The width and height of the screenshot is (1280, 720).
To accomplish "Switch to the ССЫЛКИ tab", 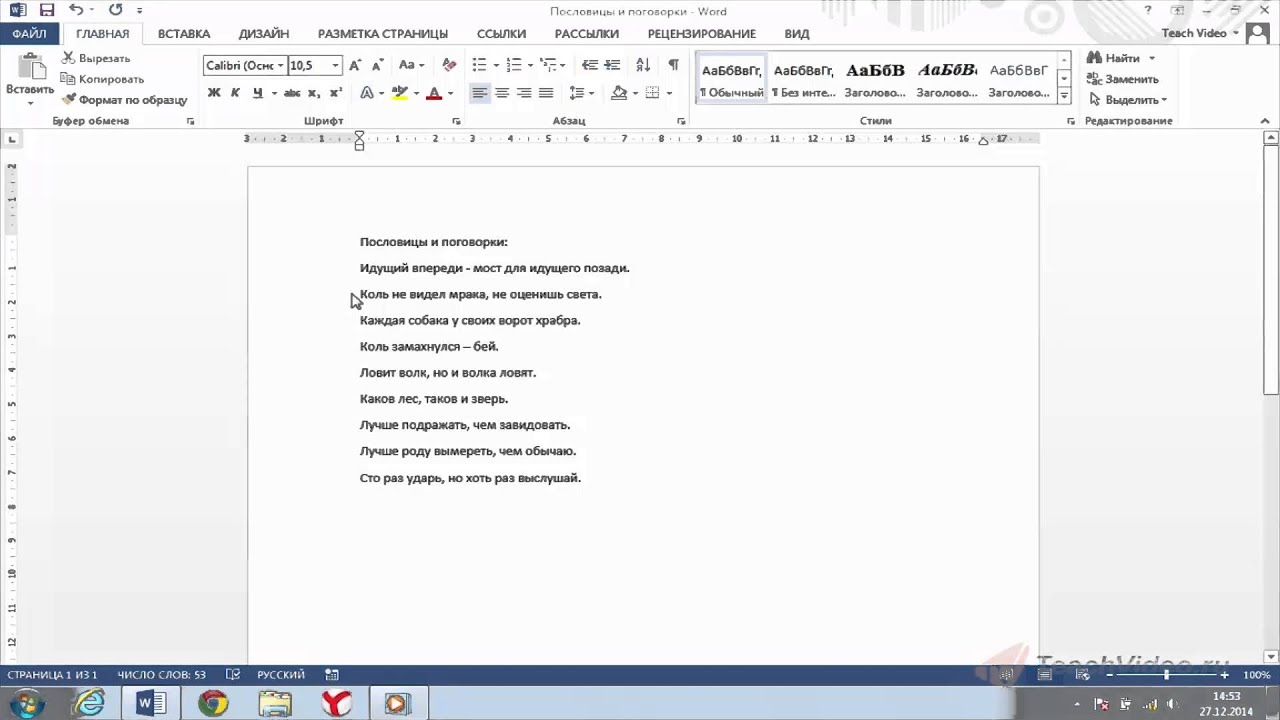I will pyautogui.click(x=501, y=33).
